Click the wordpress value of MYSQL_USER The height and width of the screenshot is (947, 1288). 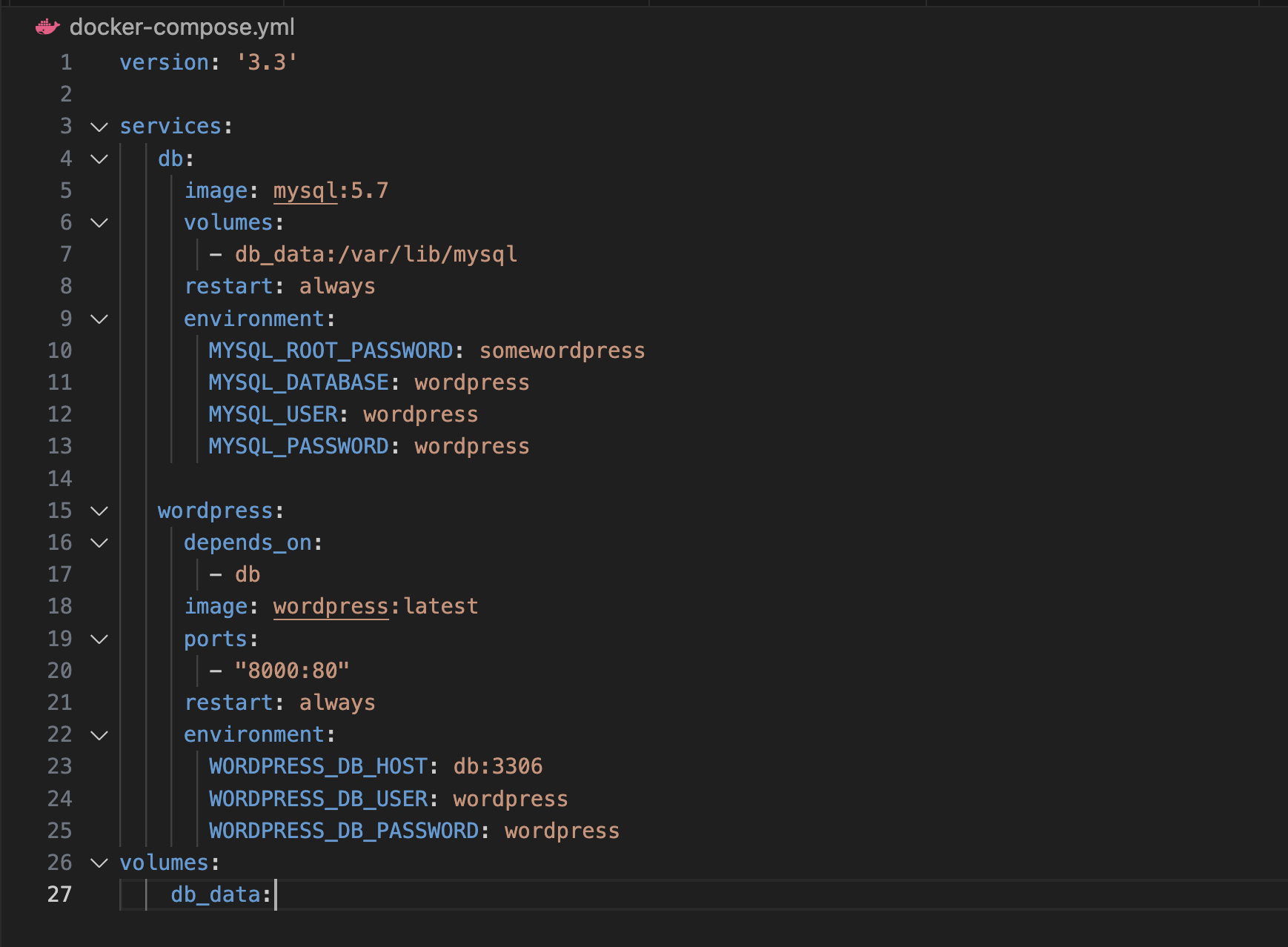[x=421, y=414]
